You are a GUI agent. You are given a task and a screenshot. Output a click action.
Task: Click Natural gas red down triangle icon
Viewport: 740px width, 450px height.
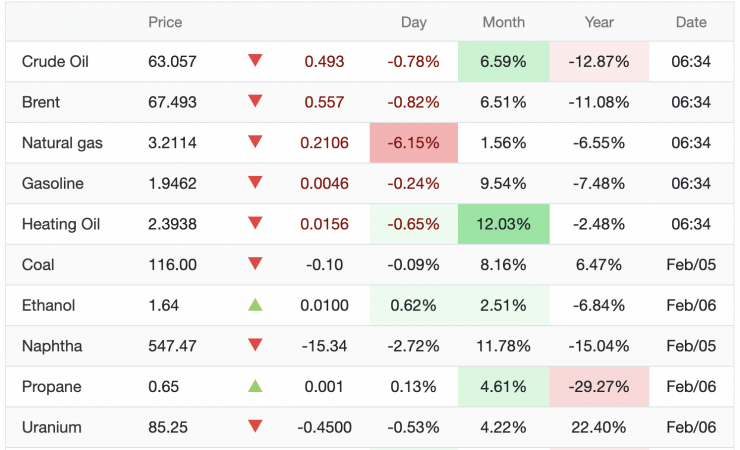[x=255, y=142]
